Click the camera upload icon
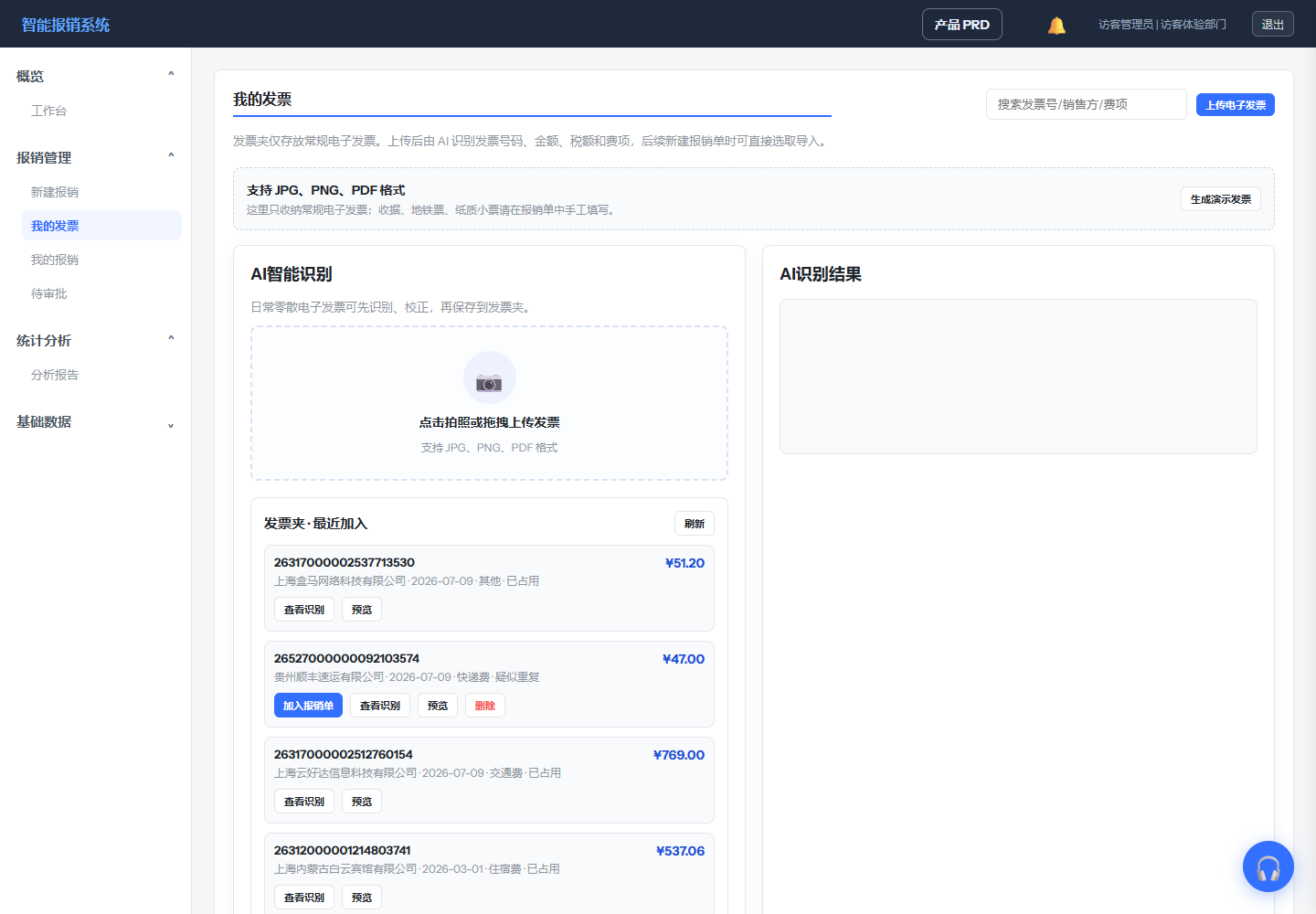The height and width of the screenshot is (914, 1316). pyautogui.click(x=489, y=378)
